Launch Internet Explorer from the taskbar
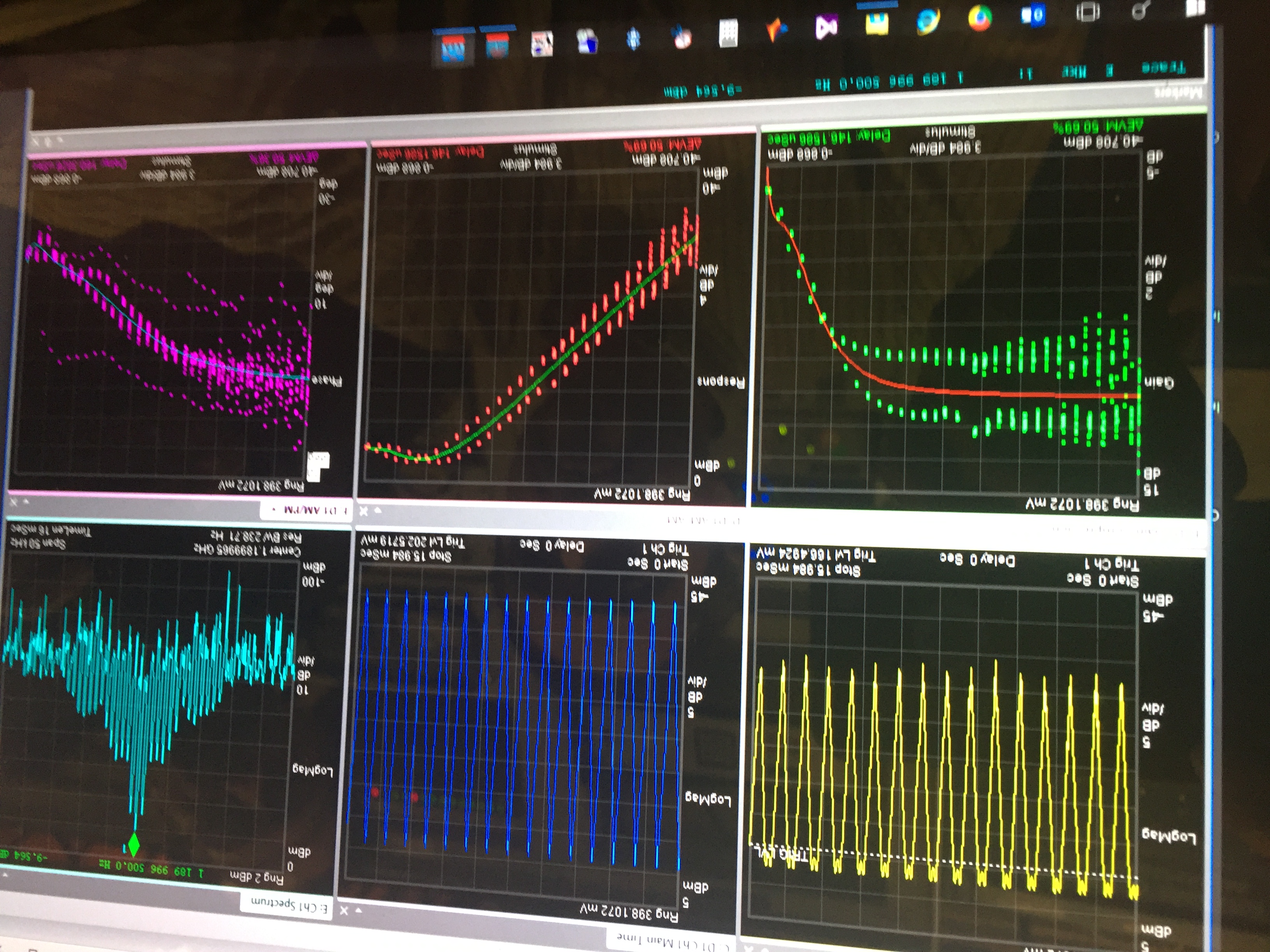 coord(928,21)
